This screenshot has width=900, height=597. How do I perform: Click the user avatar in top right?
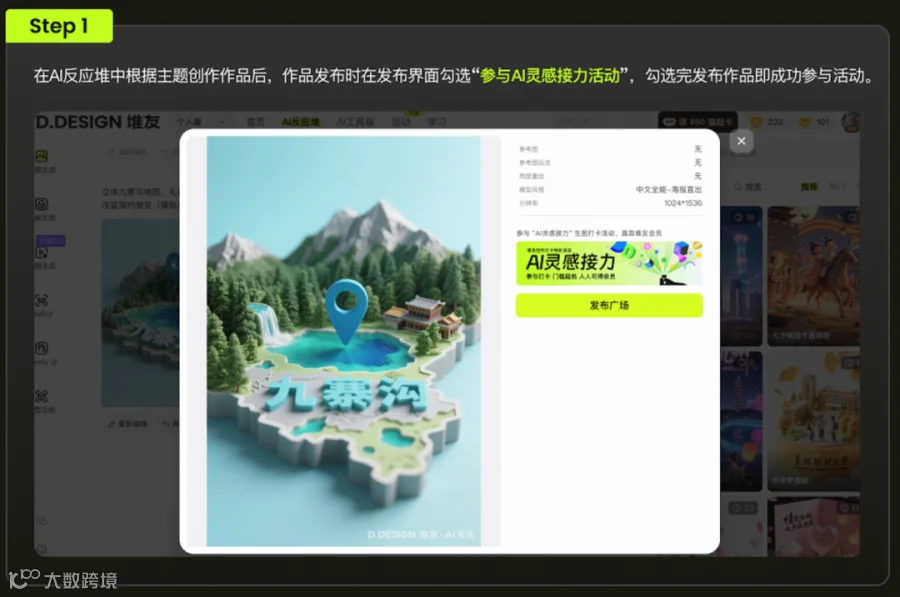tap(850, 122)
